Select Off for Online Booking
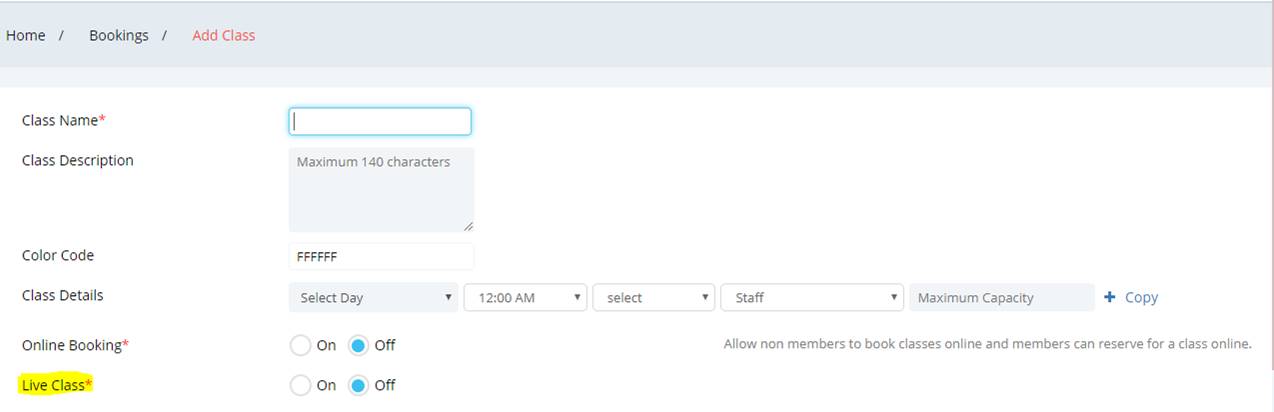This screenshot has width=1274, height=412. click(359, 345)
